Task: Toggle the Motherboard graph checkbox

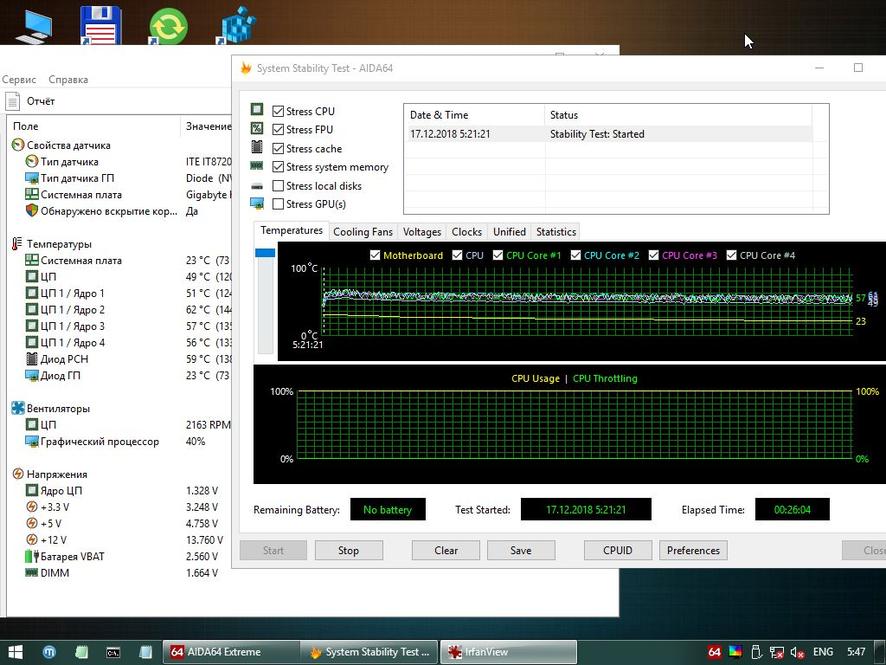Action: (x=375, y=255)
